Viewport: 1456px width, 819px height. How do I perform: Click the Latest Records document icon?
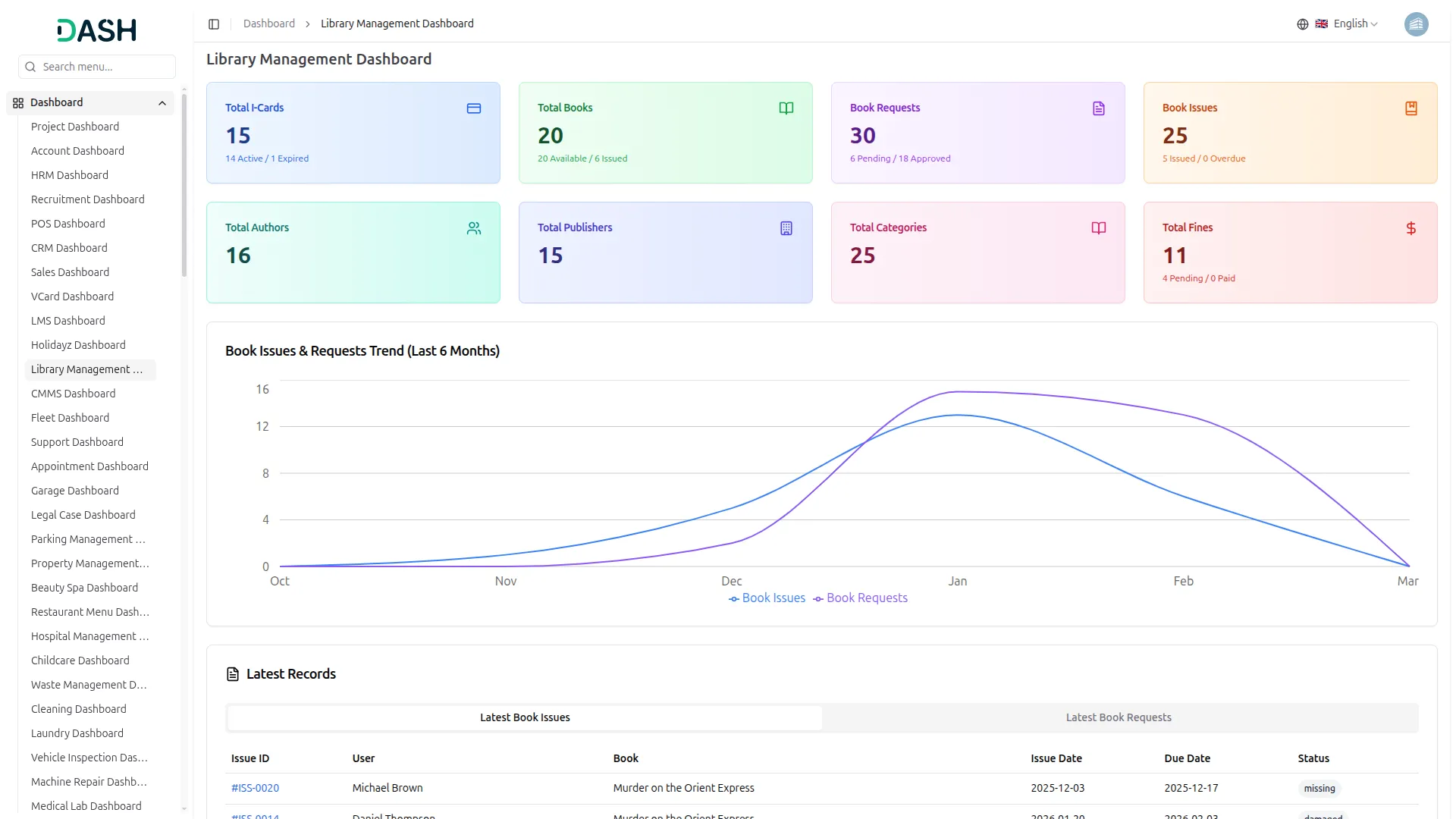[233, 674]
